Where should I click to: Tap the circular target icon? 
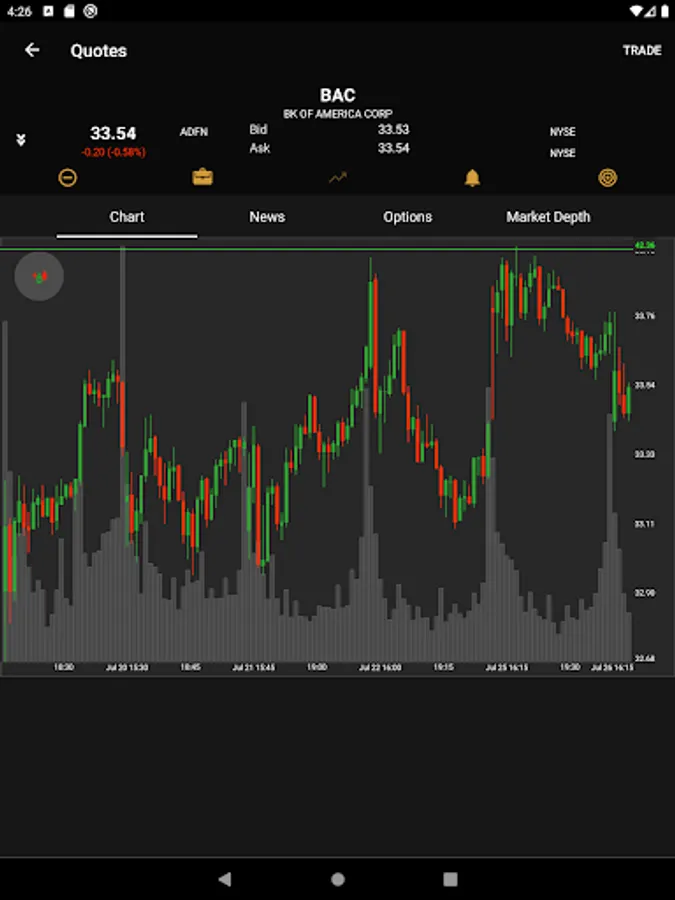607,178
